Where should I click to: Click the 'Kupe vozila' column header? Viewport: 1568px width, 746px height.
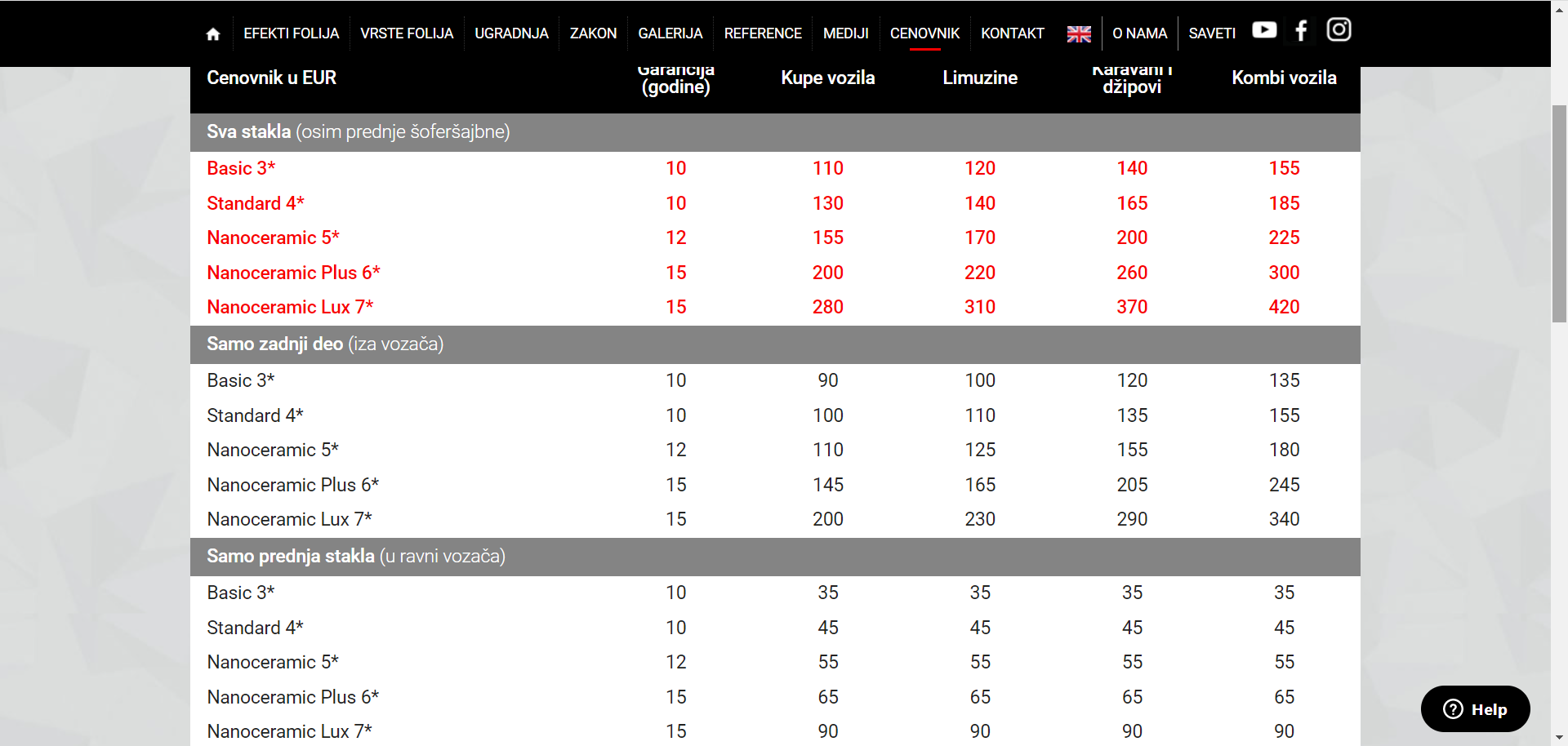827,78
